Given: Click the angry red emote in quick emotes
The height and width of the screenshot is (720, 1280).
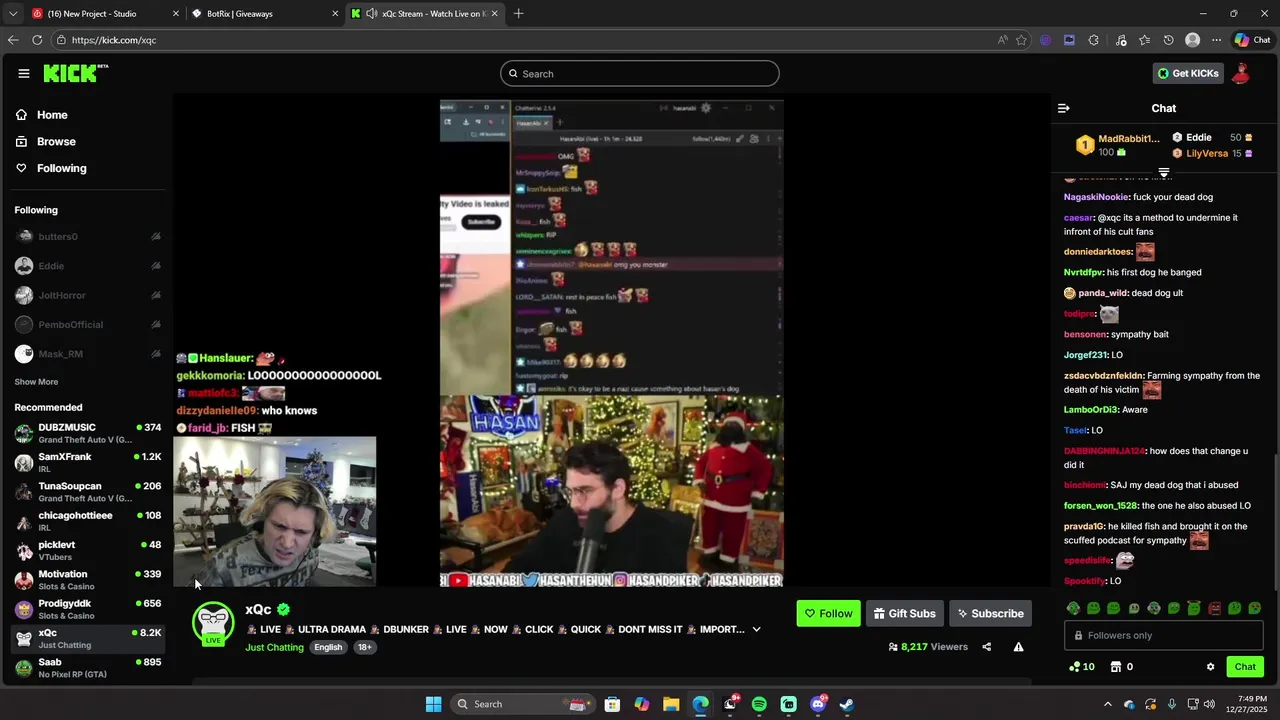Looking at the screenshot, I should tap(1214, 608).
